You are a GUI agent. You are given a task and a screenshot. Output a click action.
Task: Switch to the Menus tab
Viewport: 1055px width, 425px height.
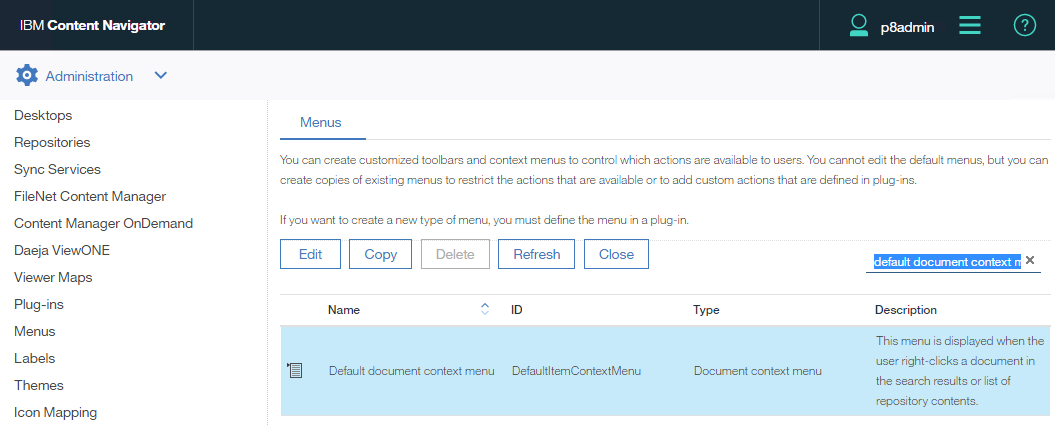click(321, 122)
